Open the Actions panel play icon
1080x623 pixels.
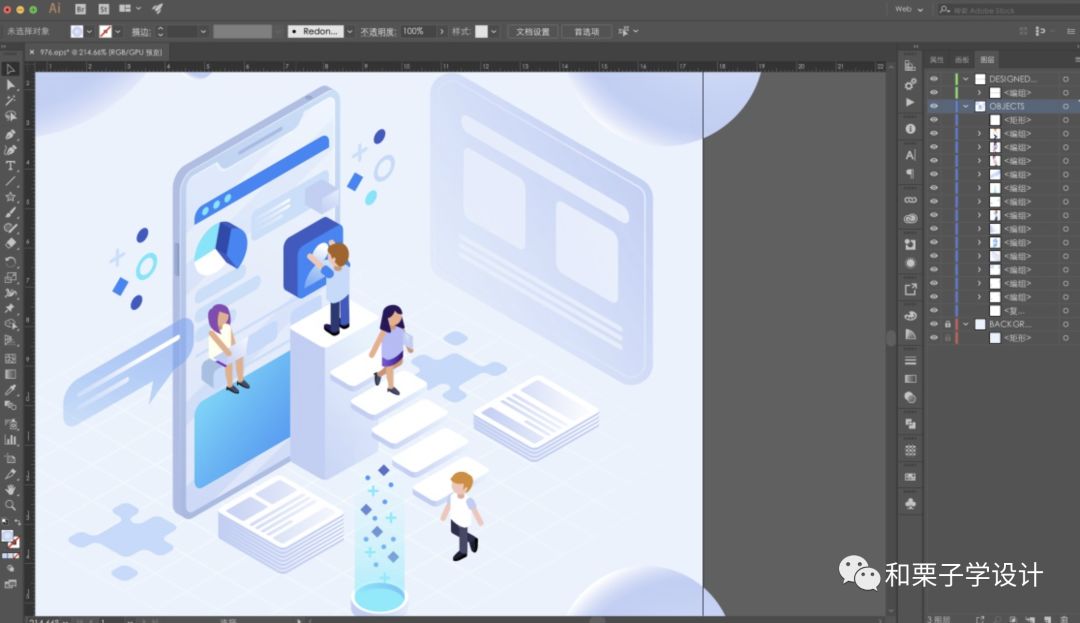coord(910,102)
